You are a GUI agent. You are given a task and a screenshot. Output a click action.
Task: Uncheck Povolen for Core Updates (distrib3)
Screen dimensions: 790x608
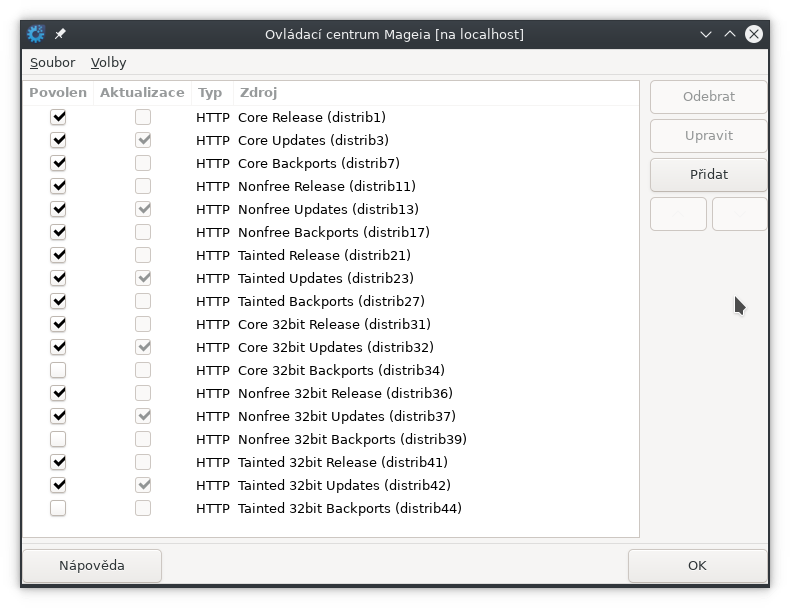58,140
